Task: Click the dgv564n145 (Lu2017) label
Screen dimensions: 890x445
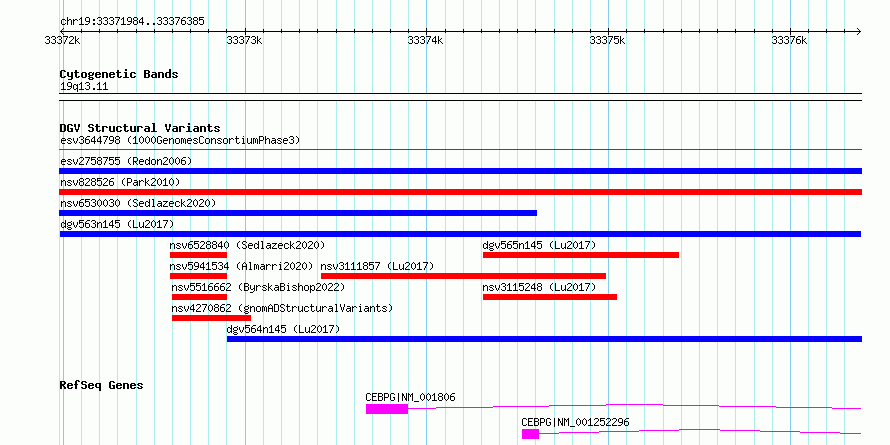Action: [x=283, y=329]
